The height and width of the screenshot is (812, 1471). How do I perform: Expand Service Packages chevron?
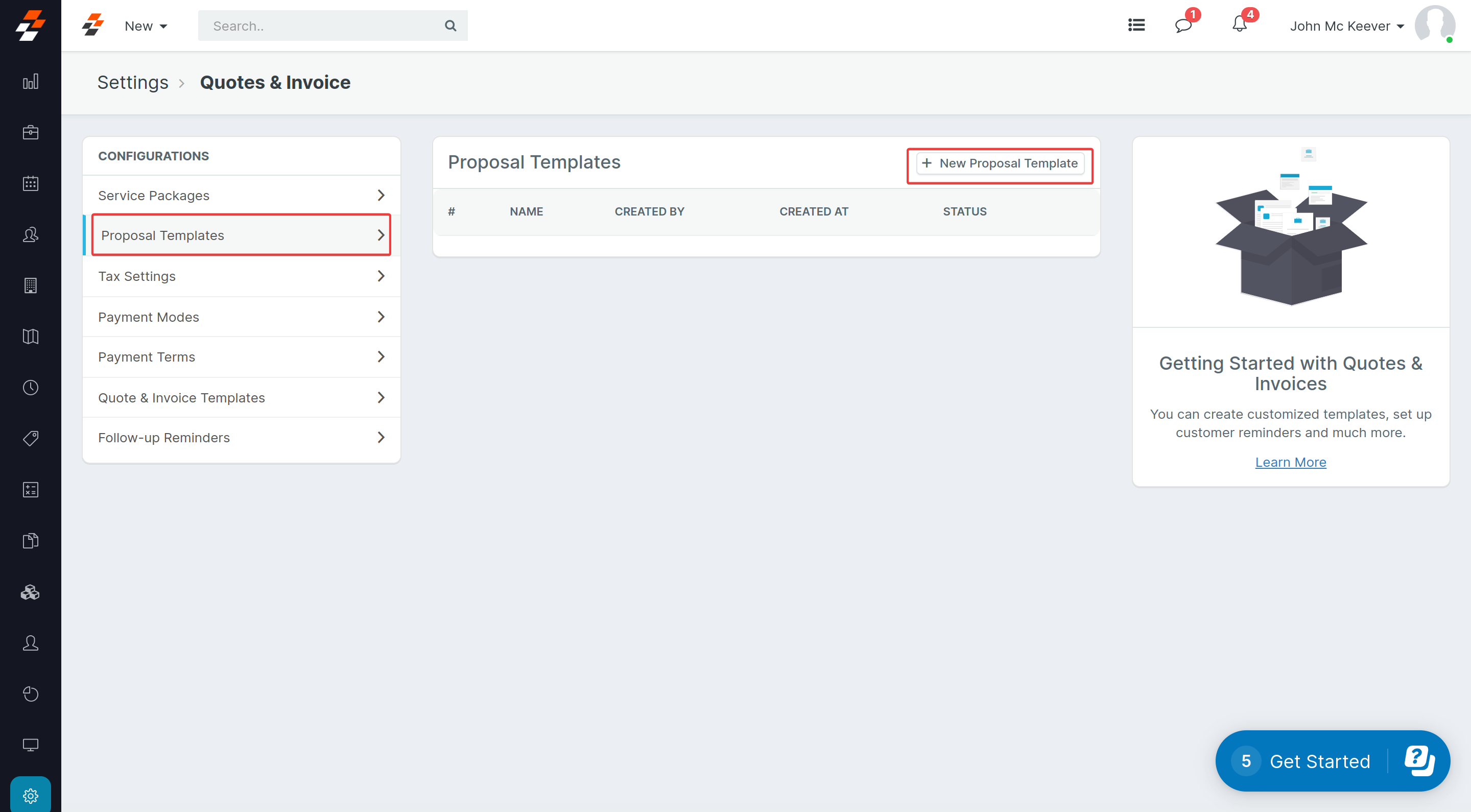381,195
